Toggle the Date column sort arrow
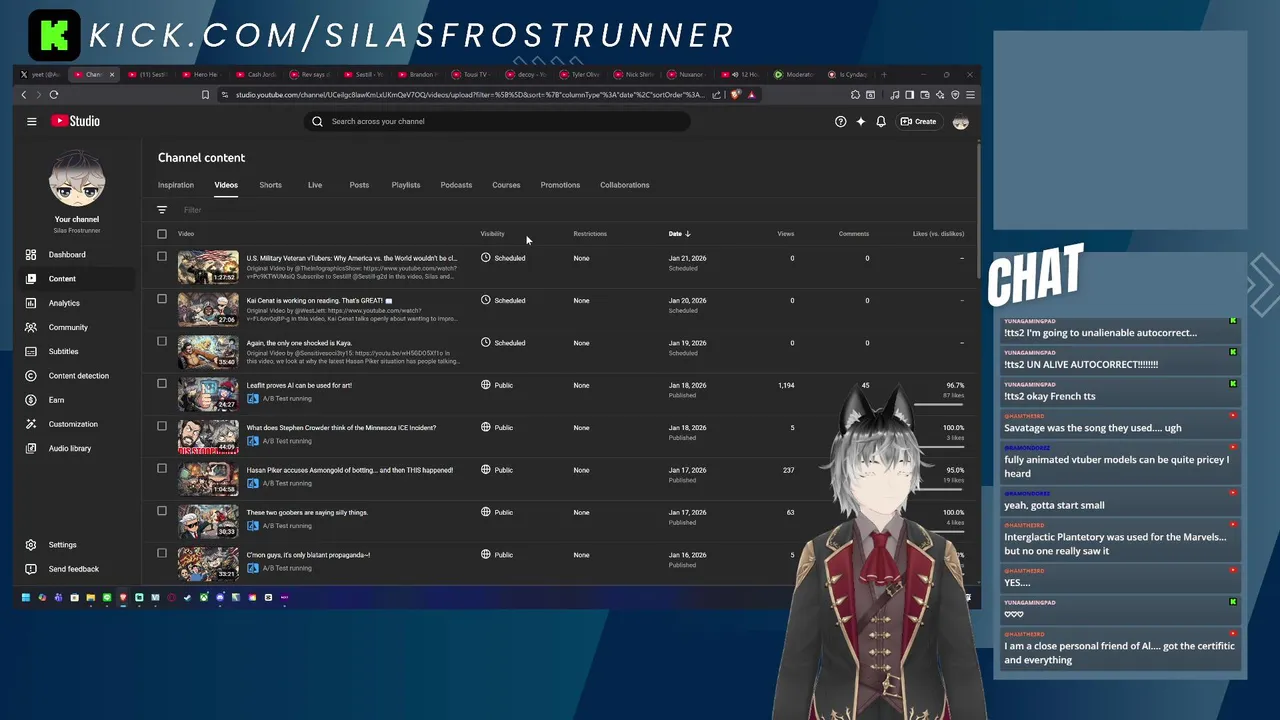Image resolution: width=1280 pixels, height=720 pixels. click(687, 234)
